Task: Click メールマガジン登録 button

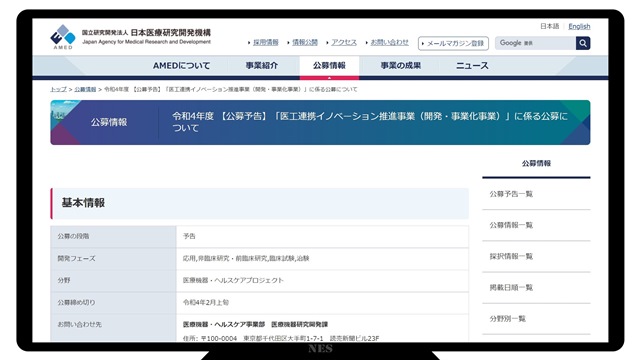Action: coord(453,43)
